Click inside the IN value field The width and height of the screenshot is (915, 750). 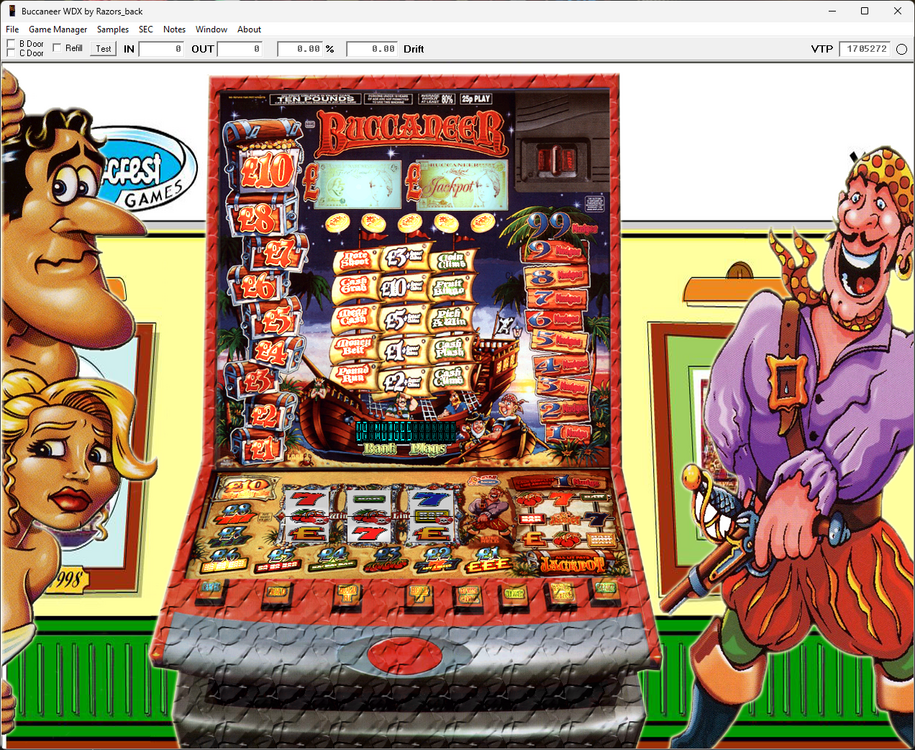pyautogui.click(x=160, y=47)
